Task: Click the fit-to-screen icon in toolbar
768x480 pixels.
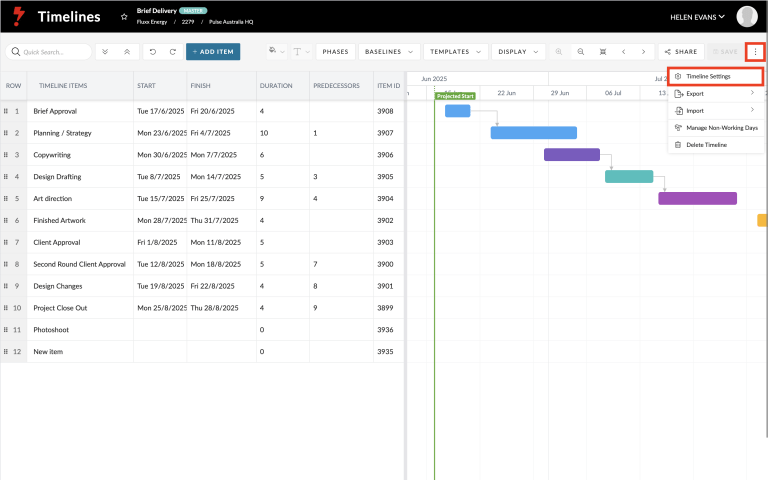Action: tap(603, 51)
